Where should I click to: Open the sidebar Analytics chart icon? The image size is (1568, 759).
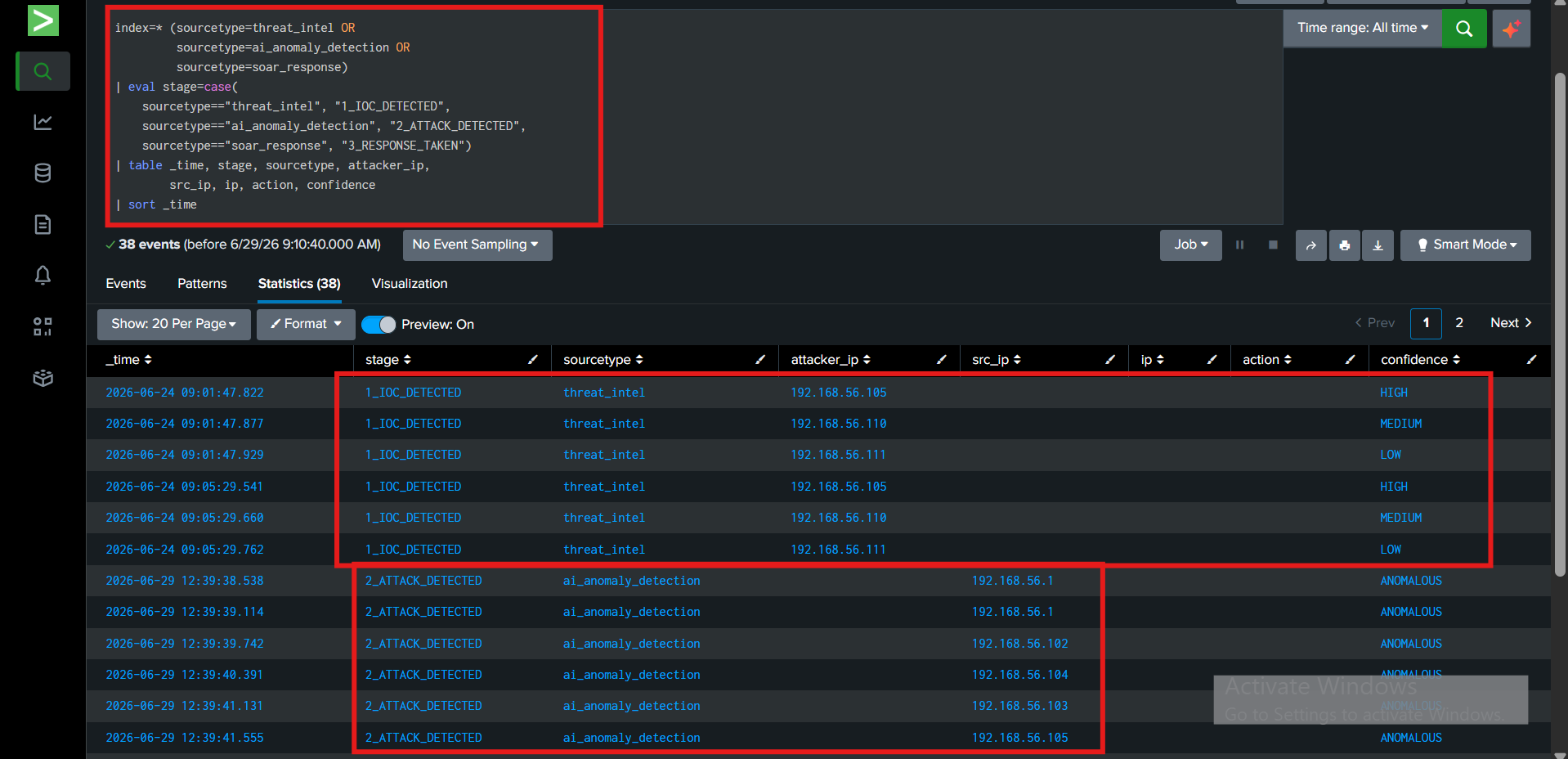click(x=43, y=122)
